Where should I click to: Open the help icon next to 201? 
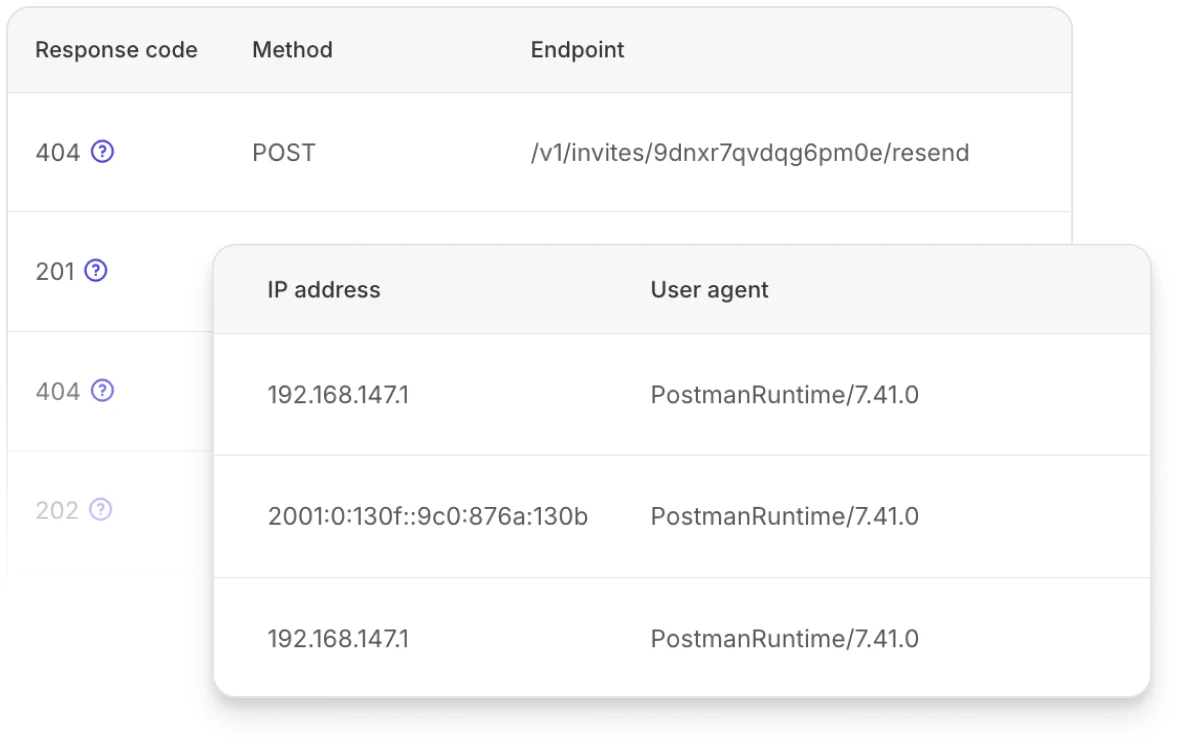click(96, 271)
